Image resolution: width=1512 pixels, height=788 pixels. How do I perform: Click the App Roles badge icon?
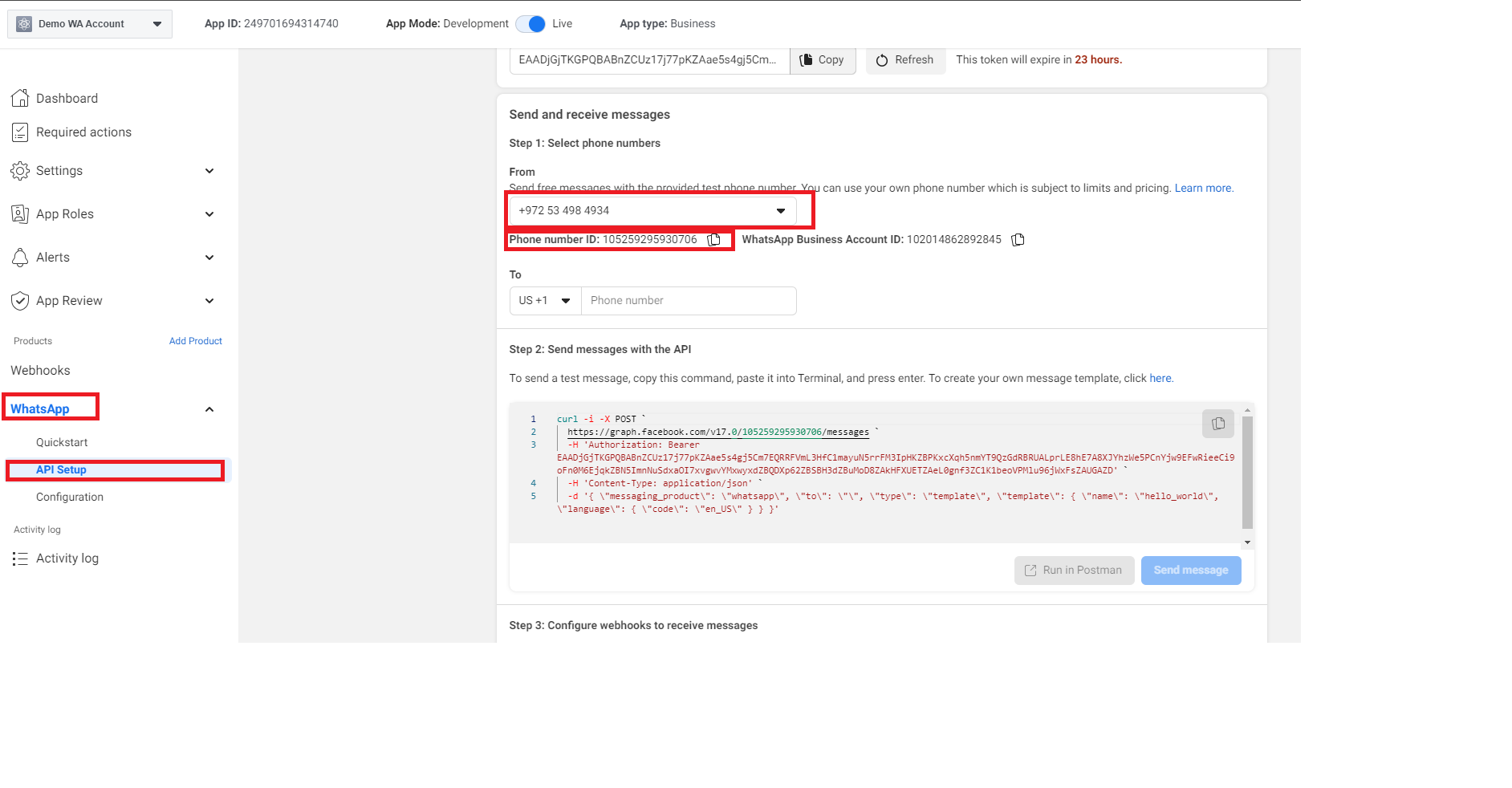20,214
